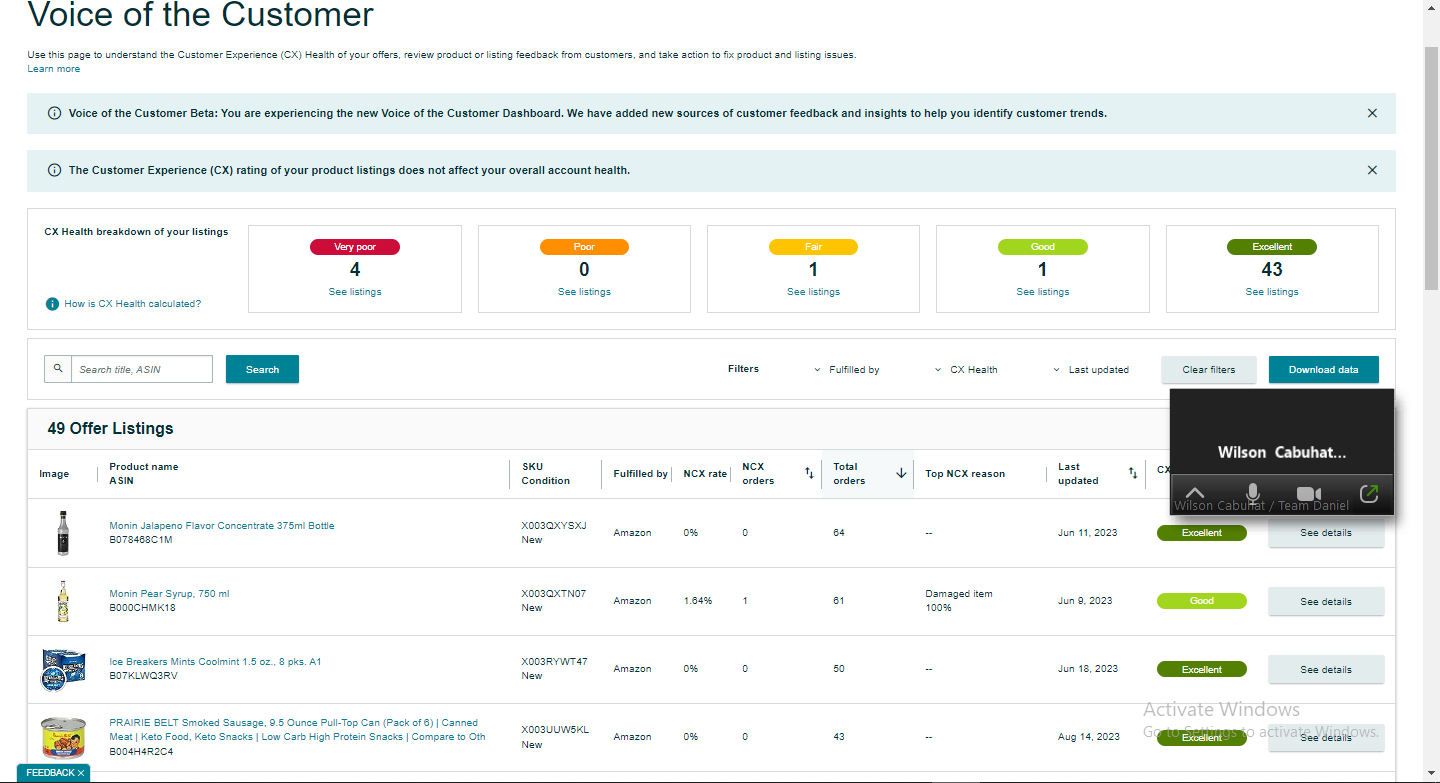Mute microphone in Zoom floating window
1440x783 pixels.
1252,493
